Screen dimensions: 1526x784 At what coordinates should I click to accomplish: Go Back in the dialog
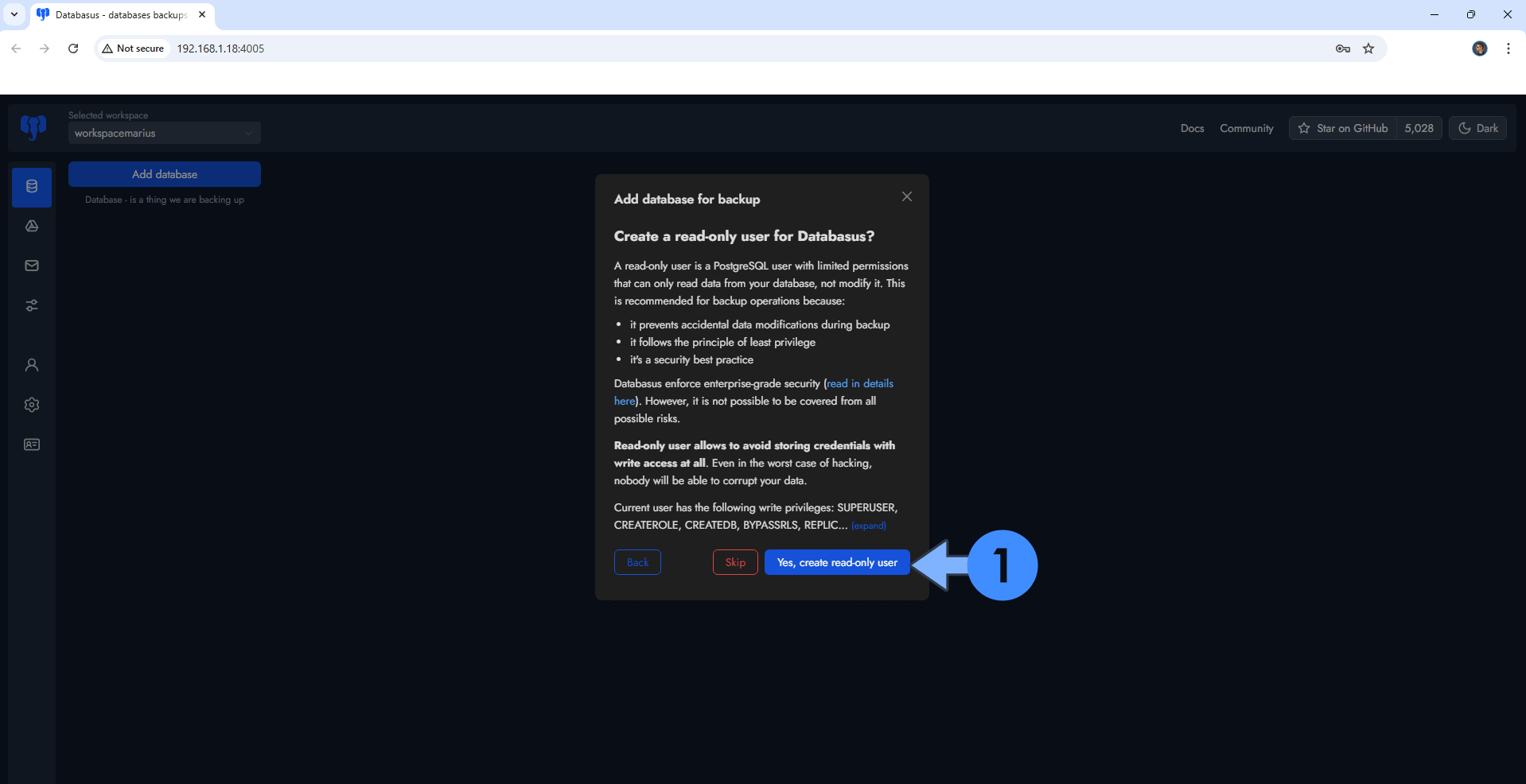(637, 562)
